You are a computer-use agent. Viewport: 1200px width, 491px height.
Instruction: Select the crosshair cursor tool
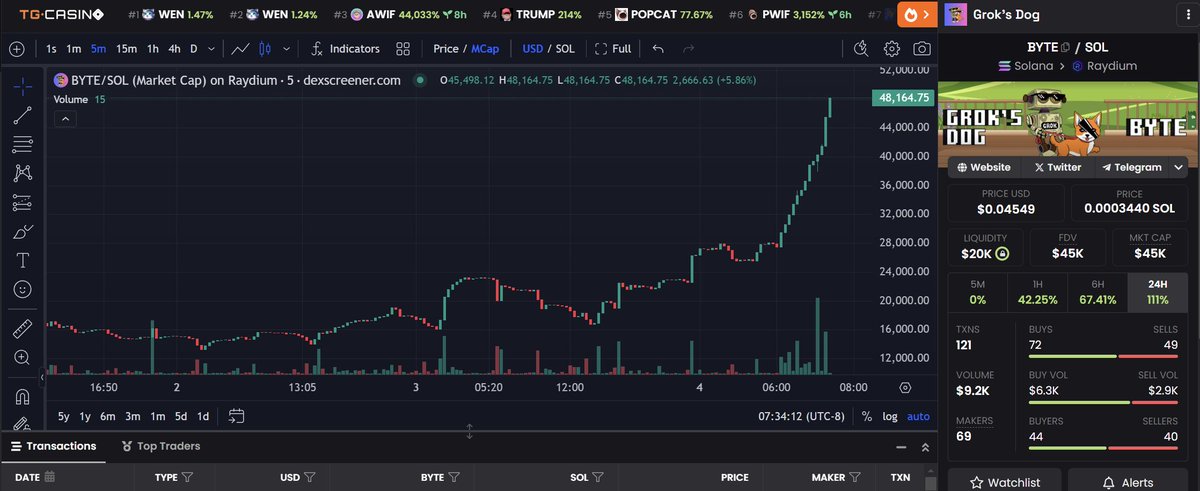pos(22,86)
